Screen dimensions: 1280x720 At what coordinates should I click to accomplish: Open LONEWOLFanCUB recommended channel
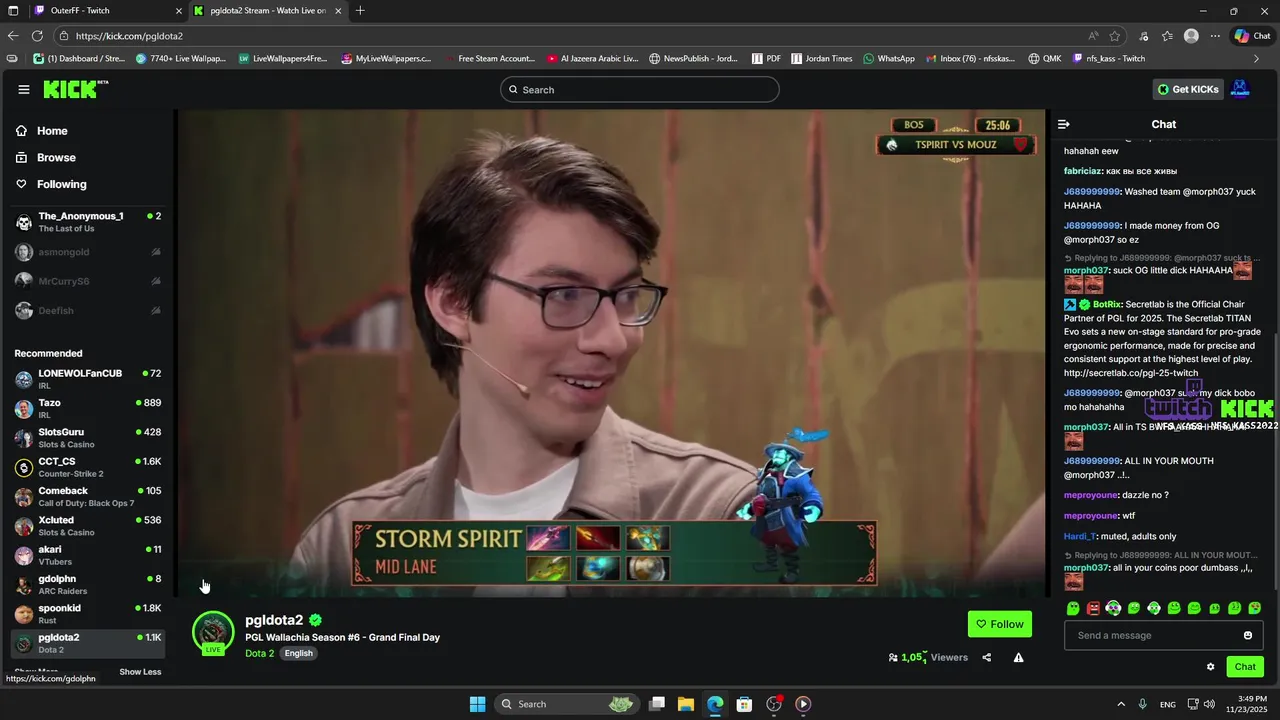pos(88,379)
